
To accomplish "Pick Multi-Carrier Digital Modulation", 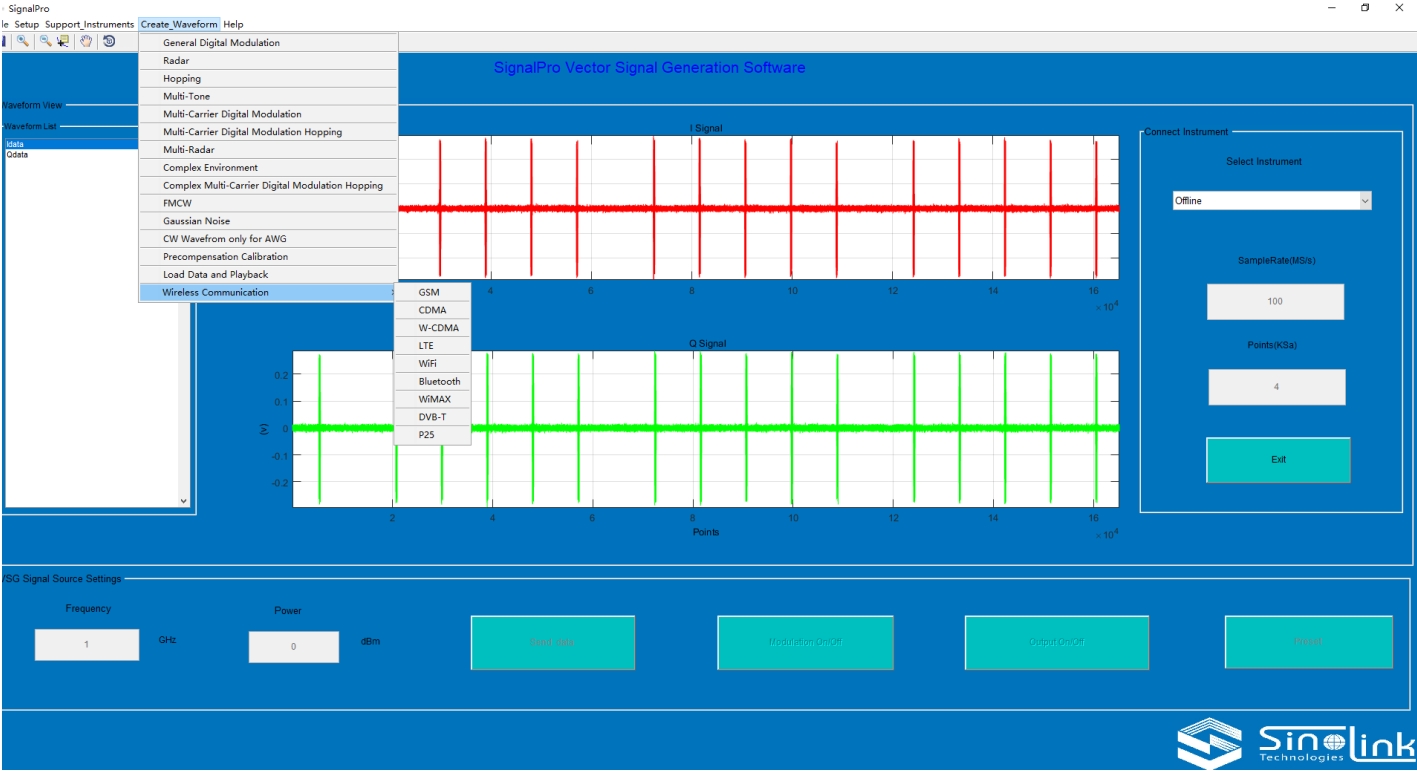I will tap(268, 114).
